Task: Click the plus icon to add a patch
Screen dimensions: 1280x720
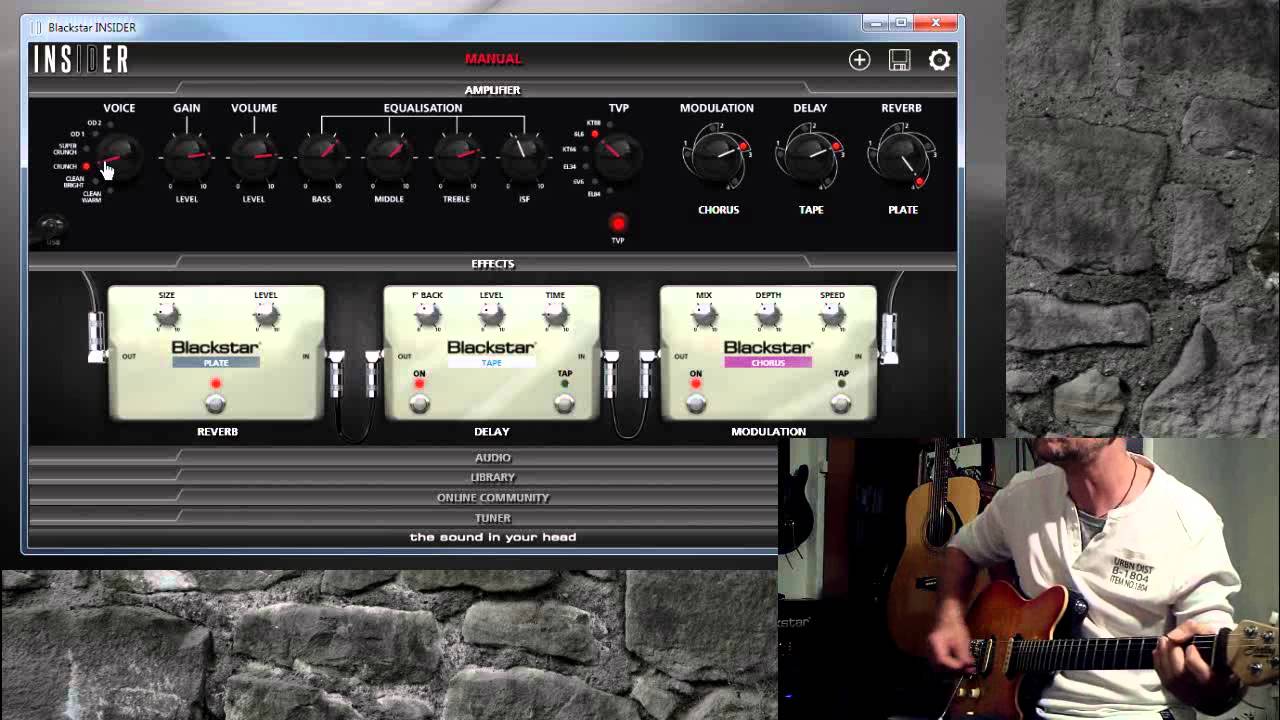Action: click(x=859, y=60)
